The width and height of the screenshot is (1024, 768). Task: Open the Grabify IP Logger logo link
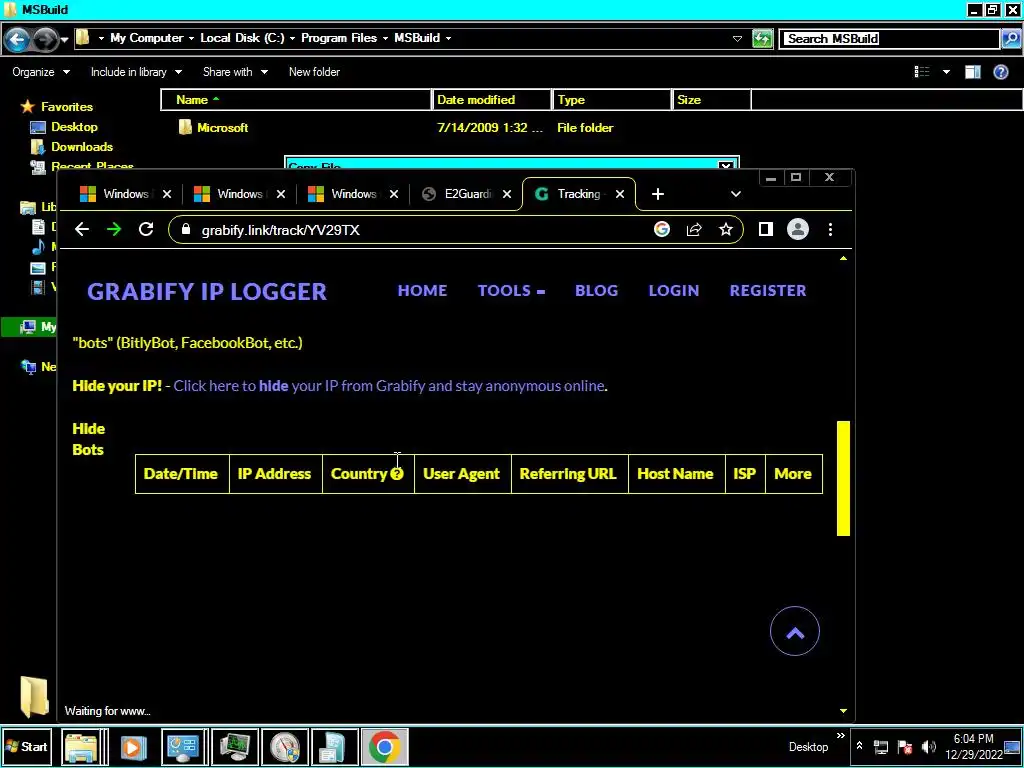207,291
